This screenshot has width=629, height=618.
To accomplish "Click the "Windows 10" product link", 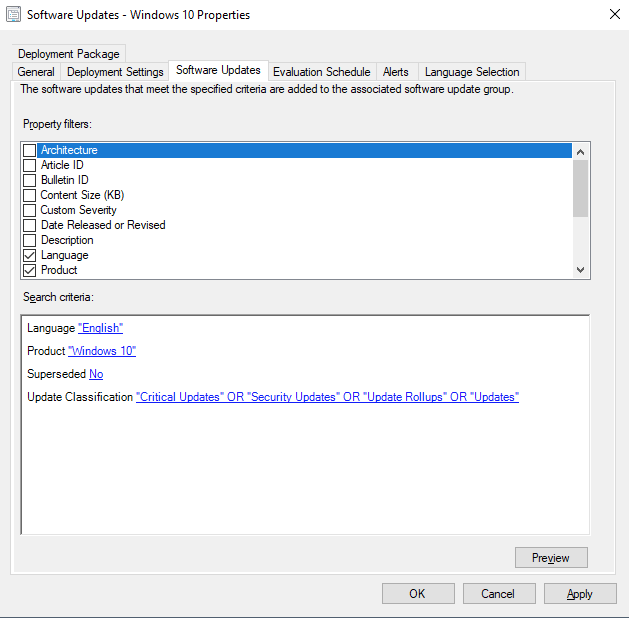I will pos(102,351).
